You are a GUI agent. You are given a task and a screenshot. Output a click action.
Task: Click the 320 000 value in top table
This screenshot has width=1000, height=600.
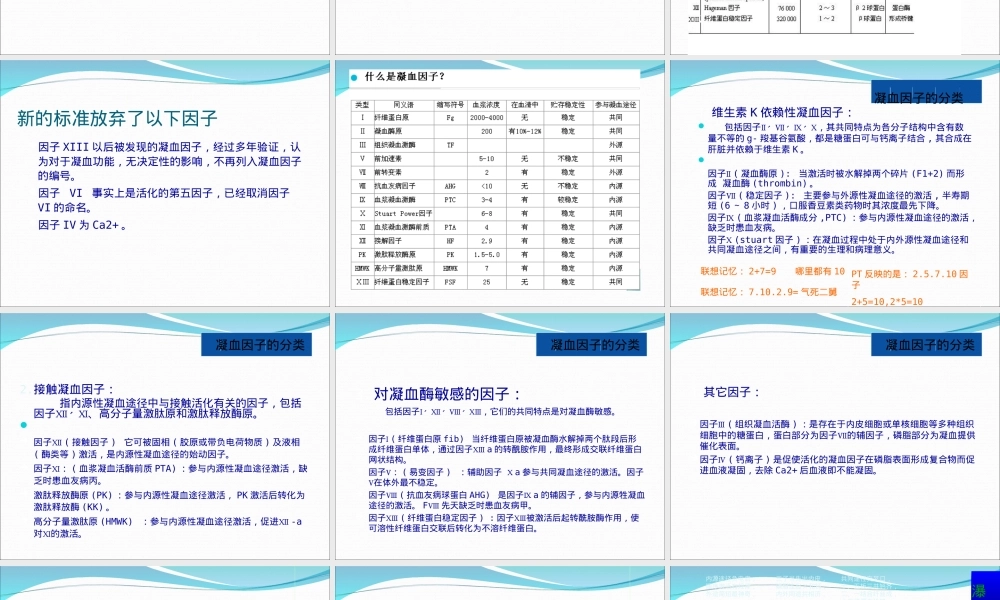pos(786,18)
